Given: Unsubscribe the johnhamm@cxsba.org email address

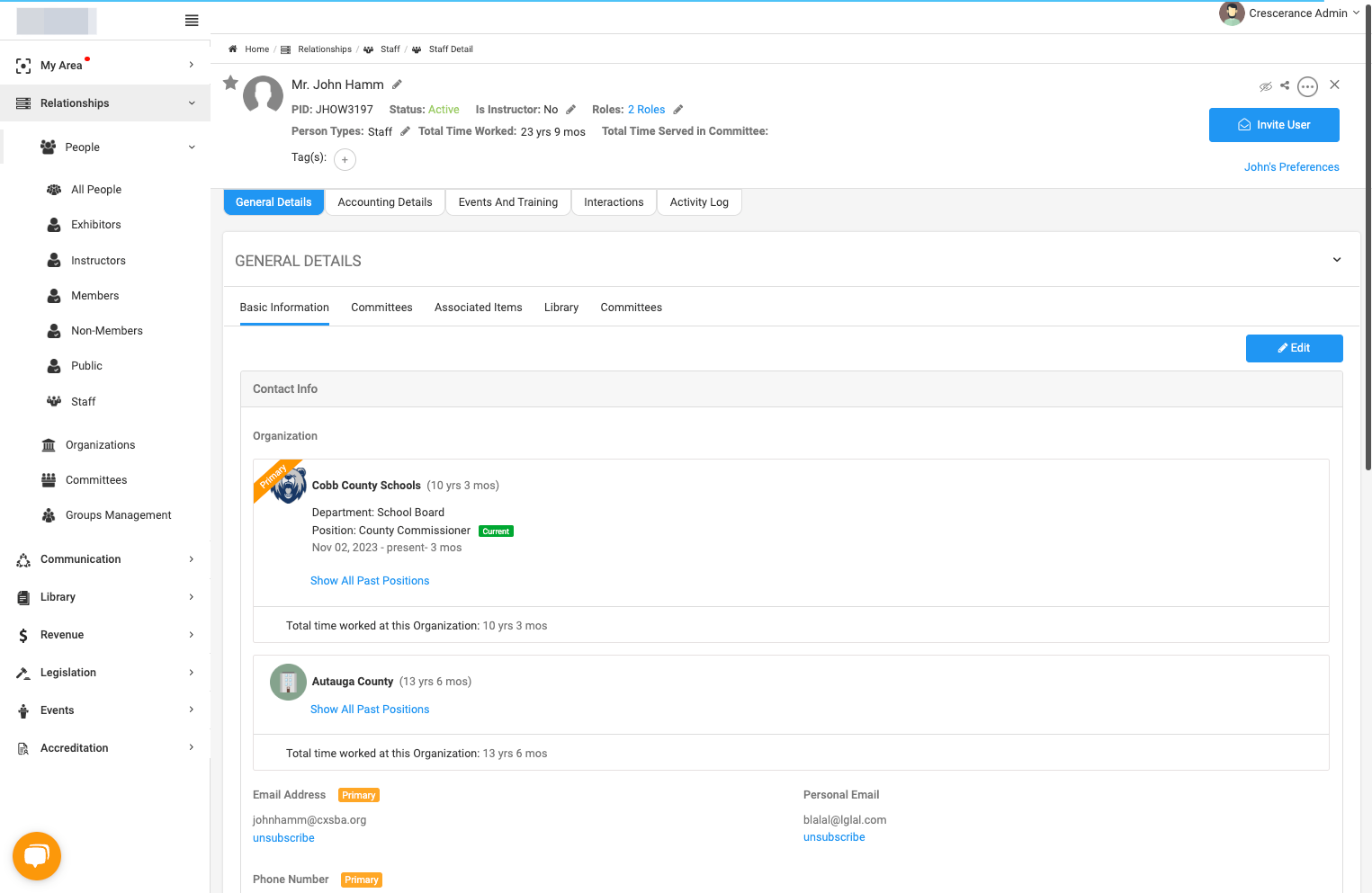Looking at the screenshot, I should [x=283, y=838].
